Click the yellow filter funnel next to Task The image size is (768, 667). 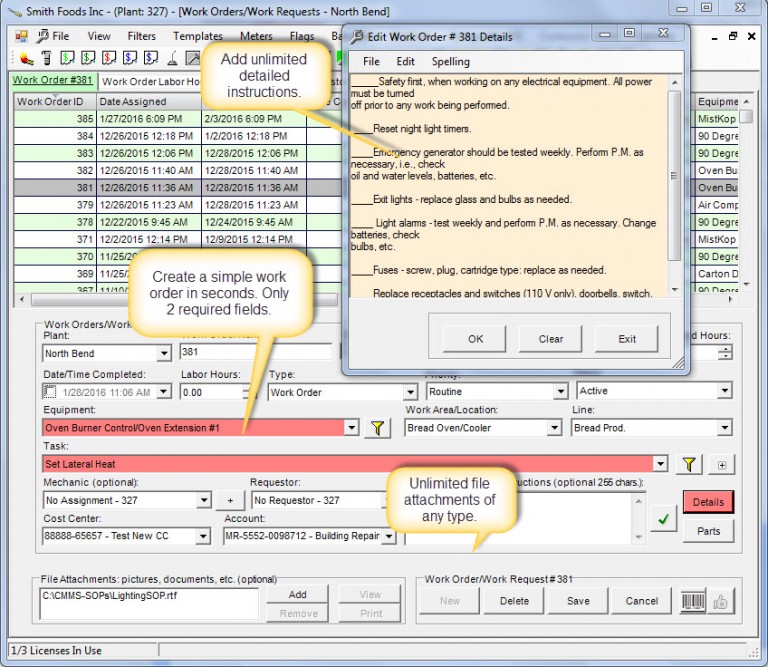[x=689, y=464]
